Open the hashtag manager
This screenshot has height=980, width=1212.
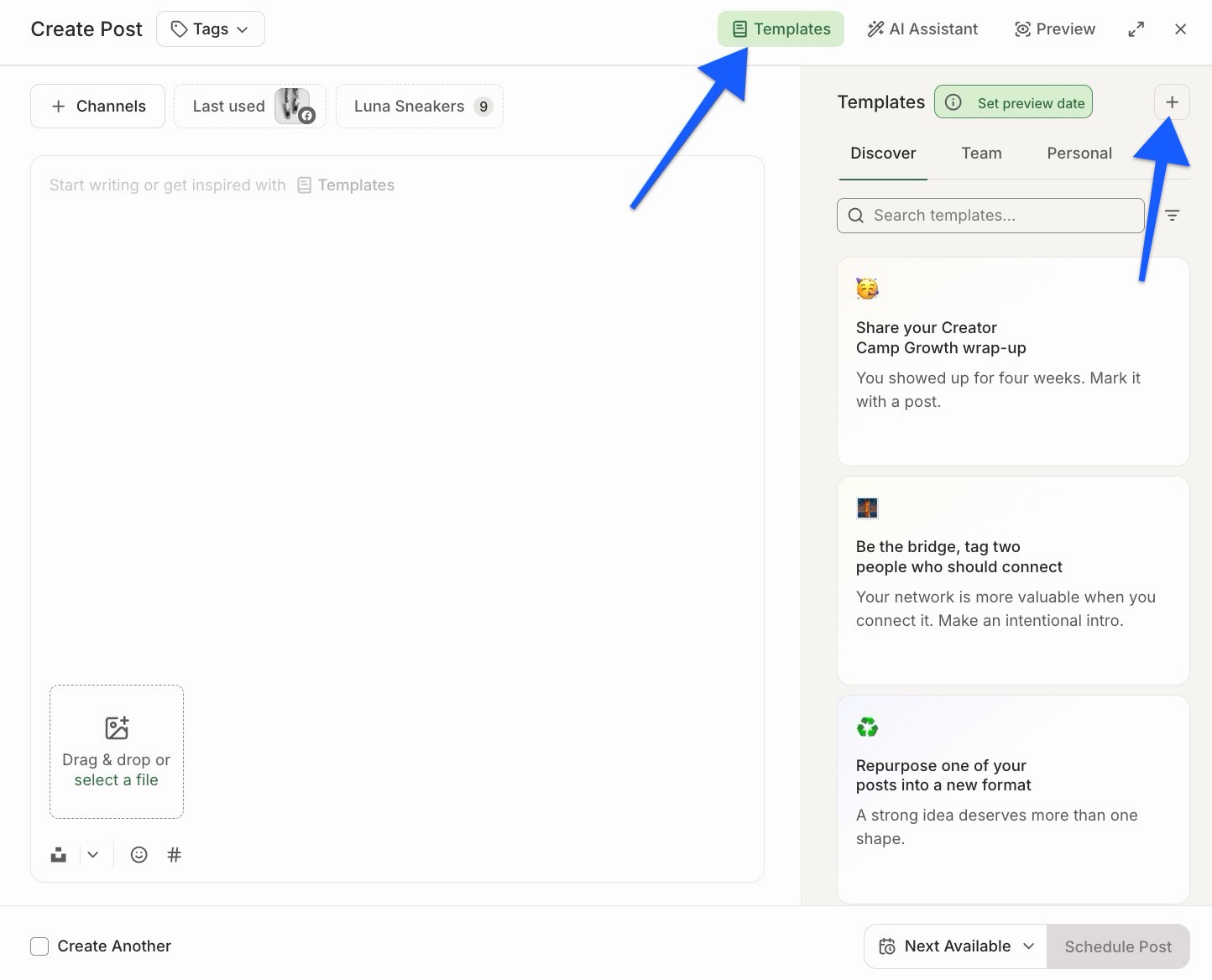[175, 855]
